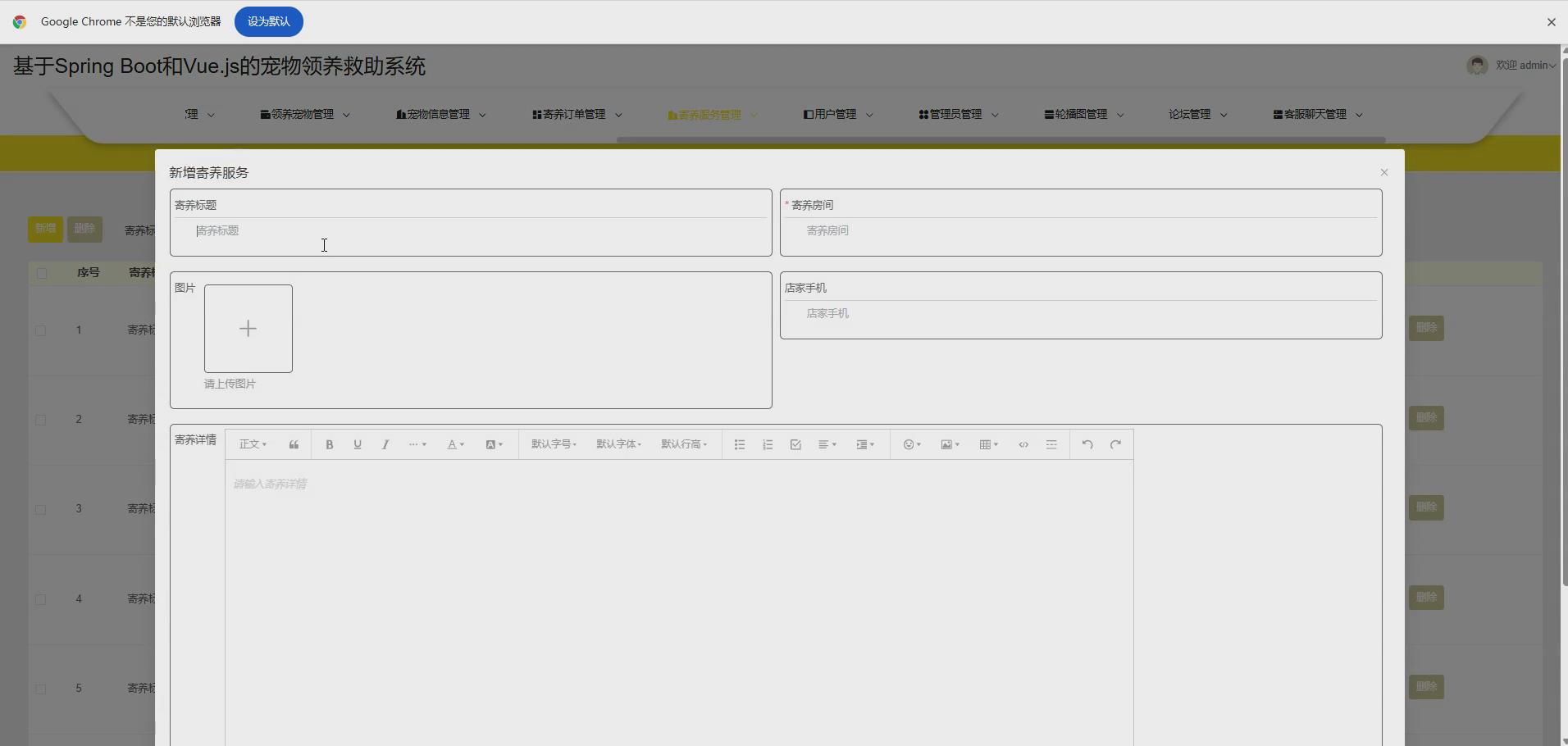Expand the 寄养服务管理 menu
This screenshot has width=1568, height=746.
click(713, 115)
